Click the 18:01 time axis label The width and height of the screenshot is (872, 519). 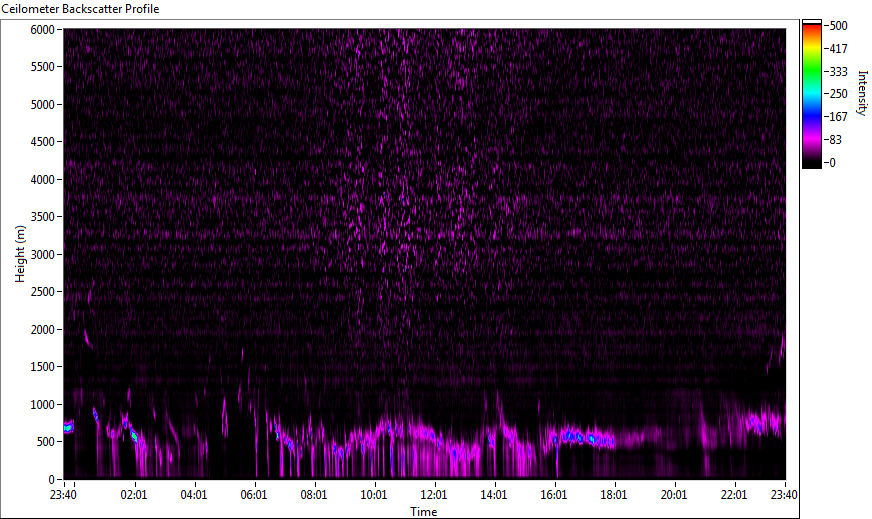(614, 495)
